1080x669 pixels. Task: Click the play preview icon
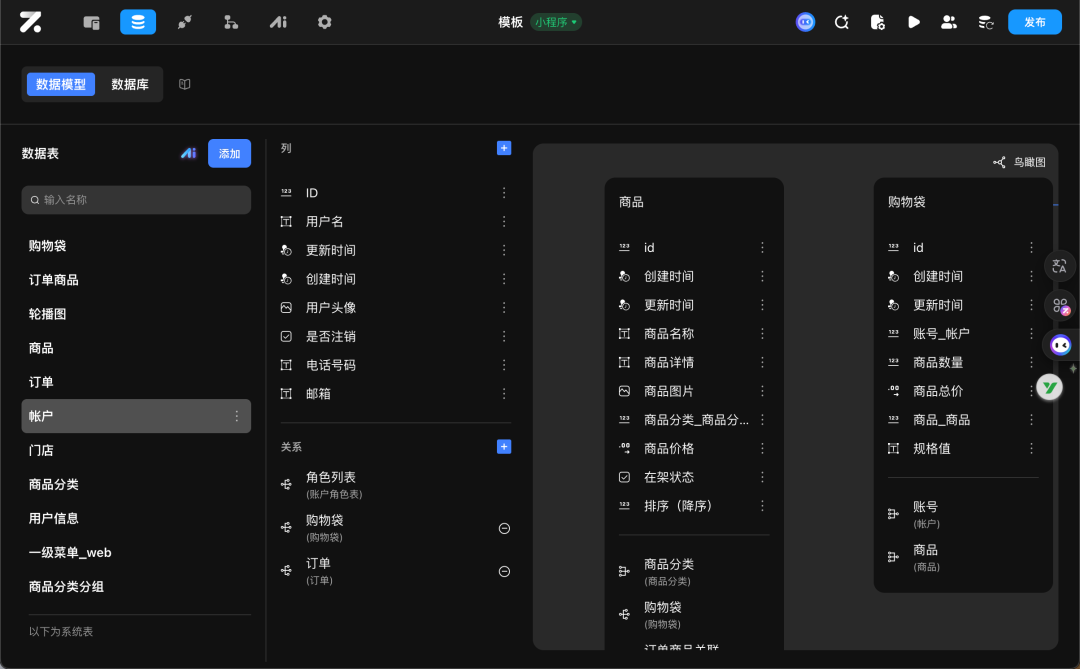(x=913, y=22)
